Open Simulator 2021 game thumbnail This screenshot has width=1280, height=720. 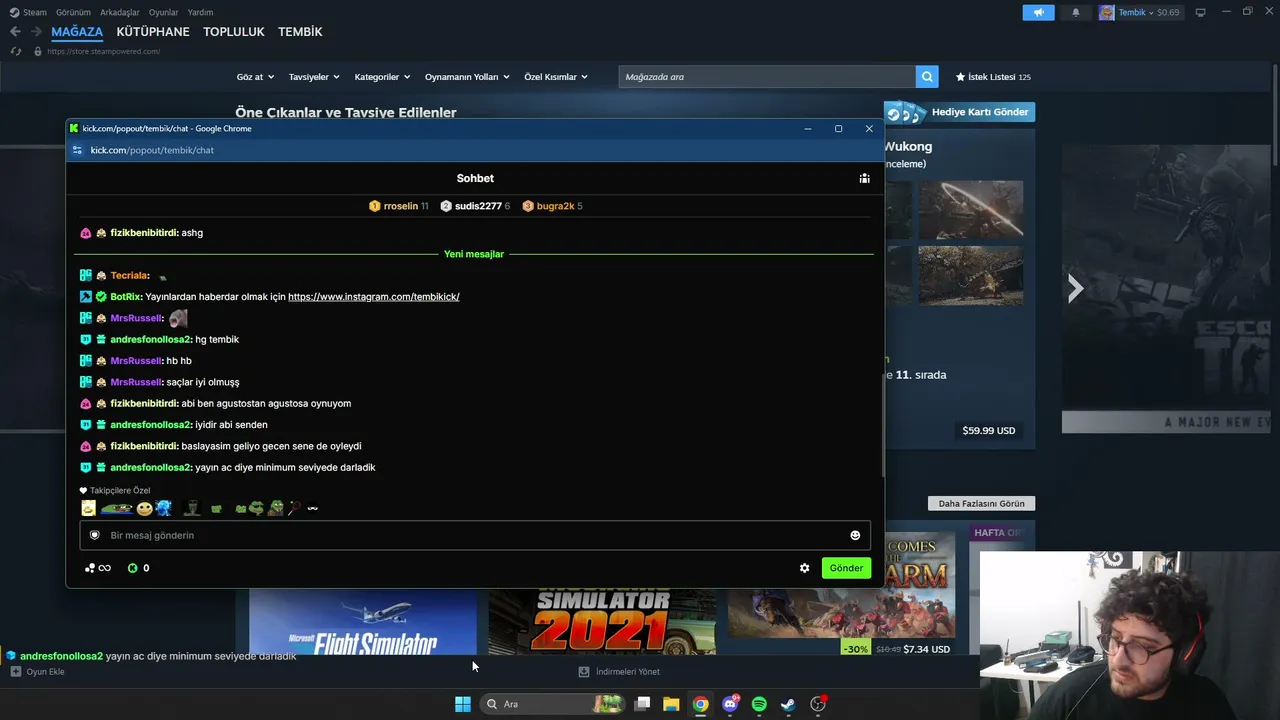(x=602, y=622)
